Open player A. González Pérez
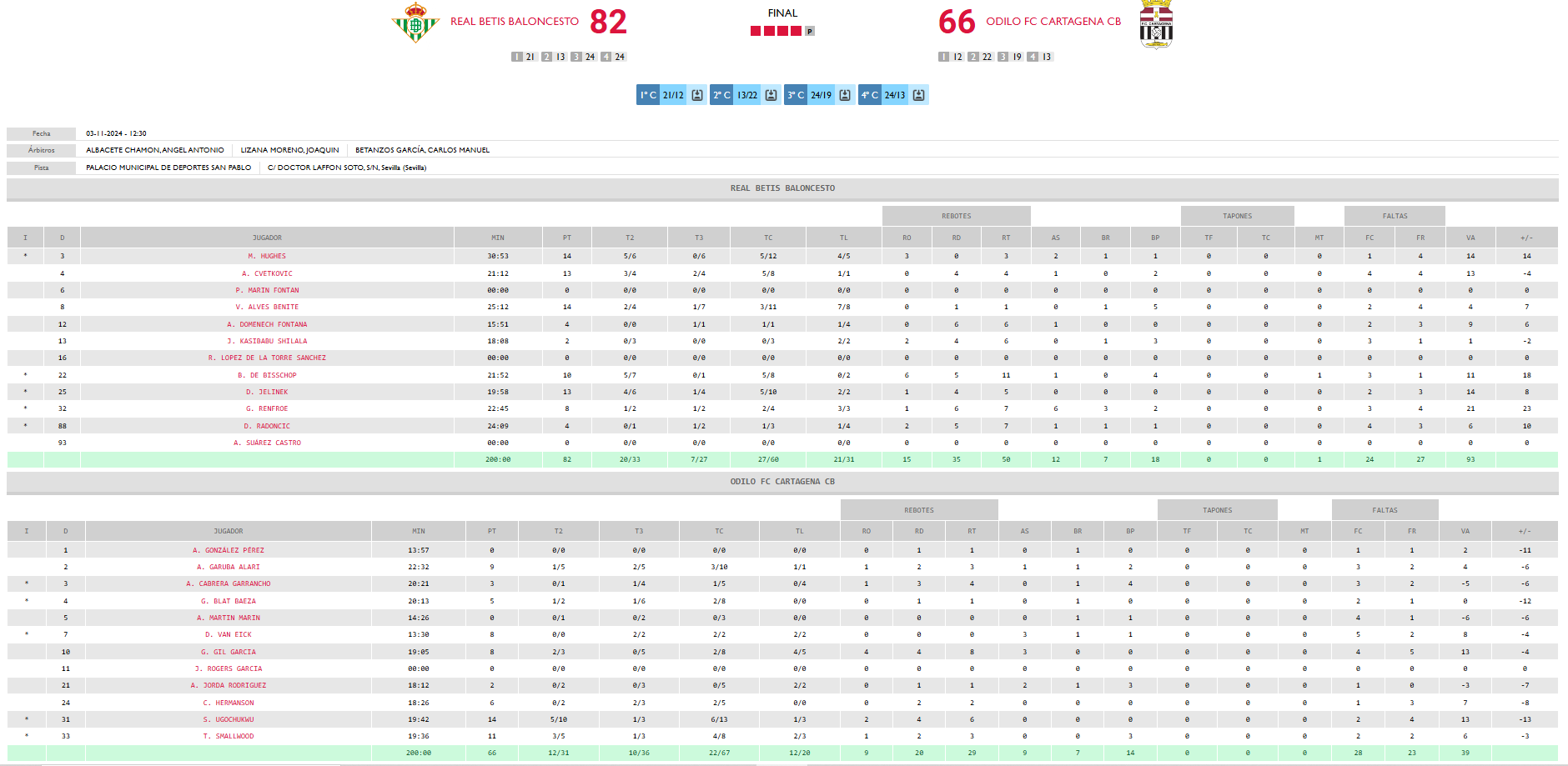Viewport: 1568px width, 766px height. pyautogui.click(x=229, y=550)
